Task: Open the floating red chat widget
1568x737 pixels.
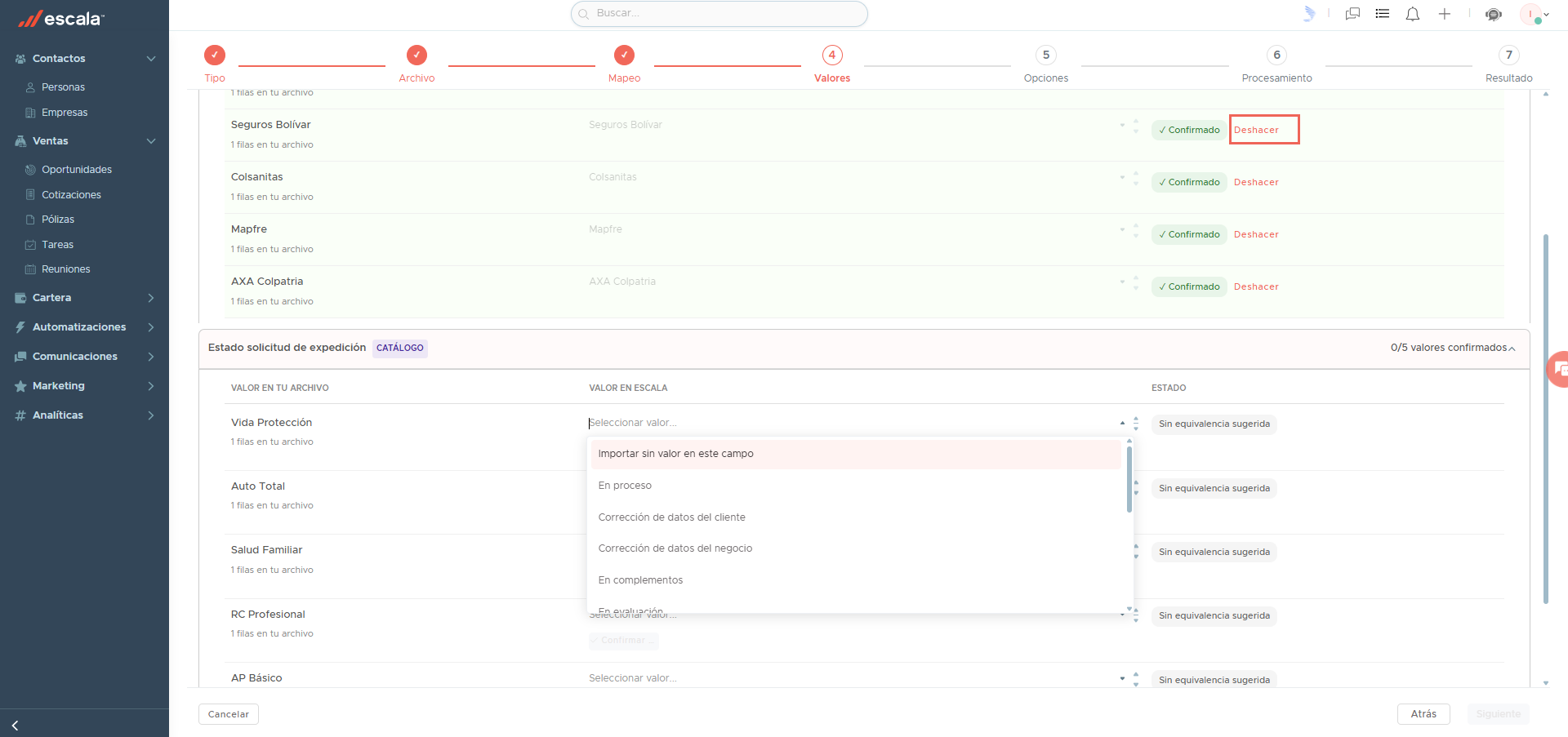Action: (x=1559, y=369)
